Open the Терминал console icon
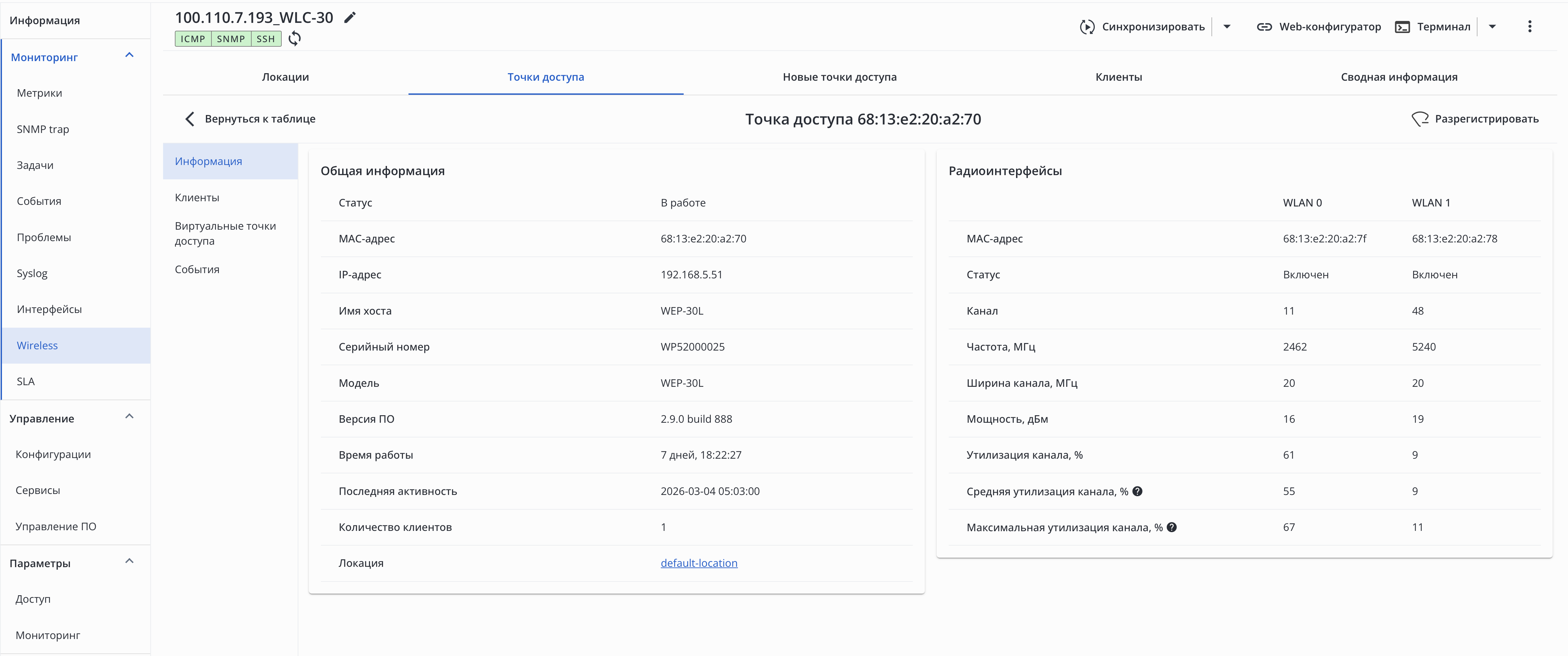This screenshot has height=656, width=1568. point(1402,27)
